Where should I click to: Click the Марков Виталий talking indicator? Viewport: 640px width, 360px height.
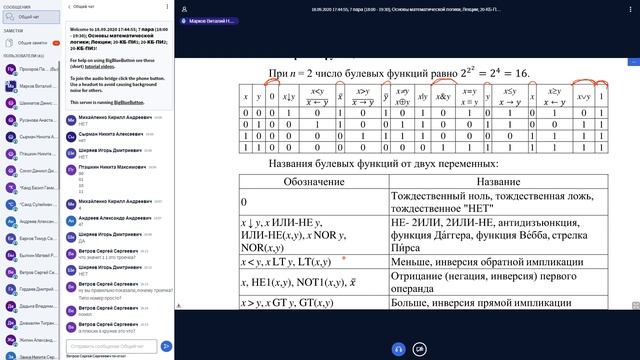click(x=209, y=21)
